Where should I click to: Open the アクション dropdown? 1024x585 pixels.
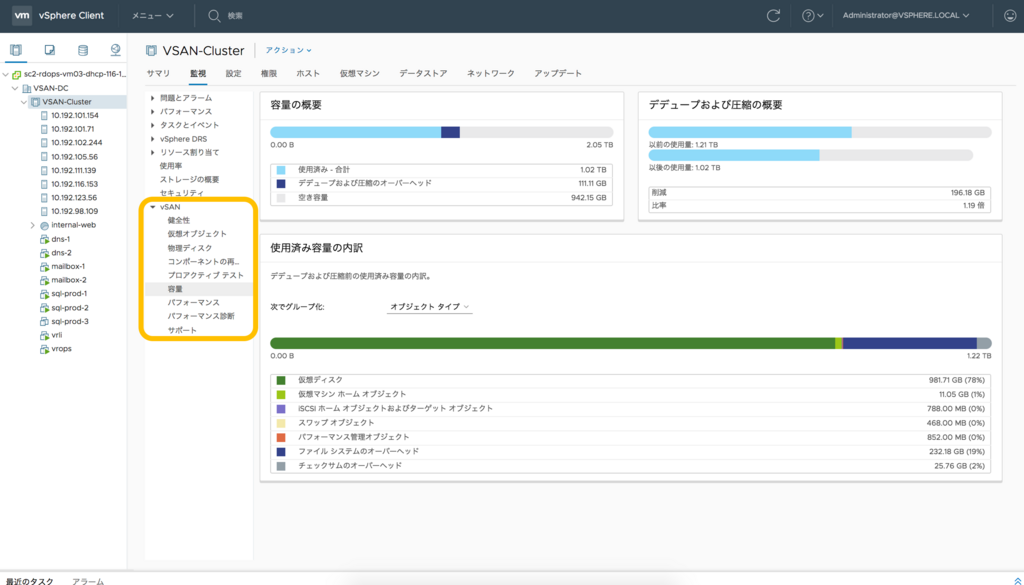click(x=289, y=50)
